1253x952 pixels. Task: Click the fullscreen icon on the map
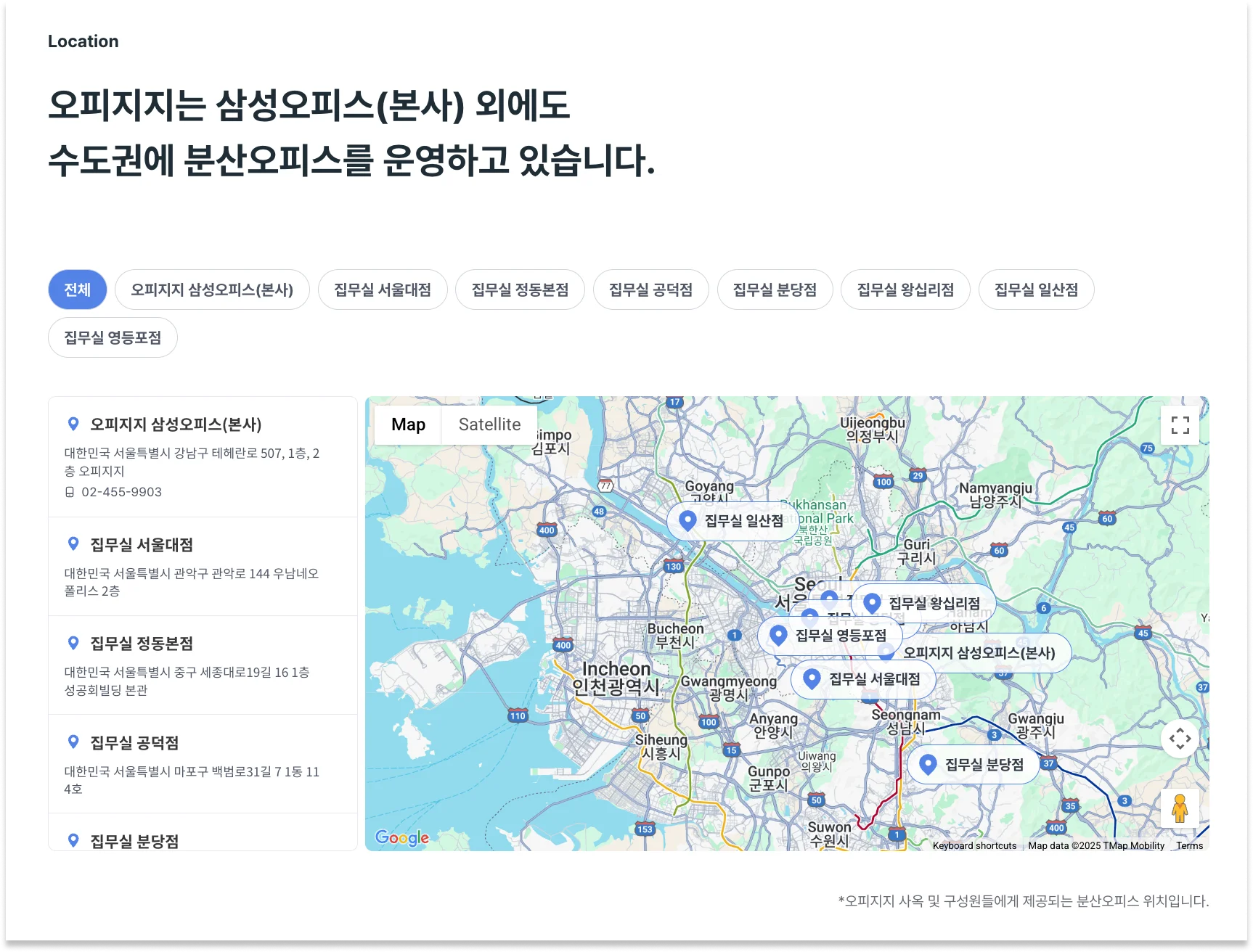click(x=1180, y=424)
